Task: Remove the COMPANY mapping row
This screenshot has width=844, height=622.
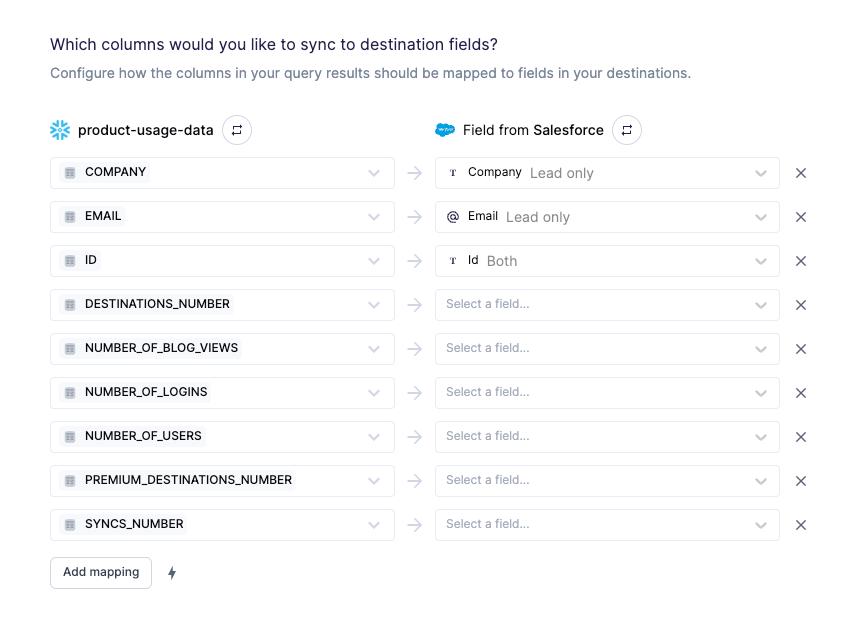Action: click(x=801, y=172)
